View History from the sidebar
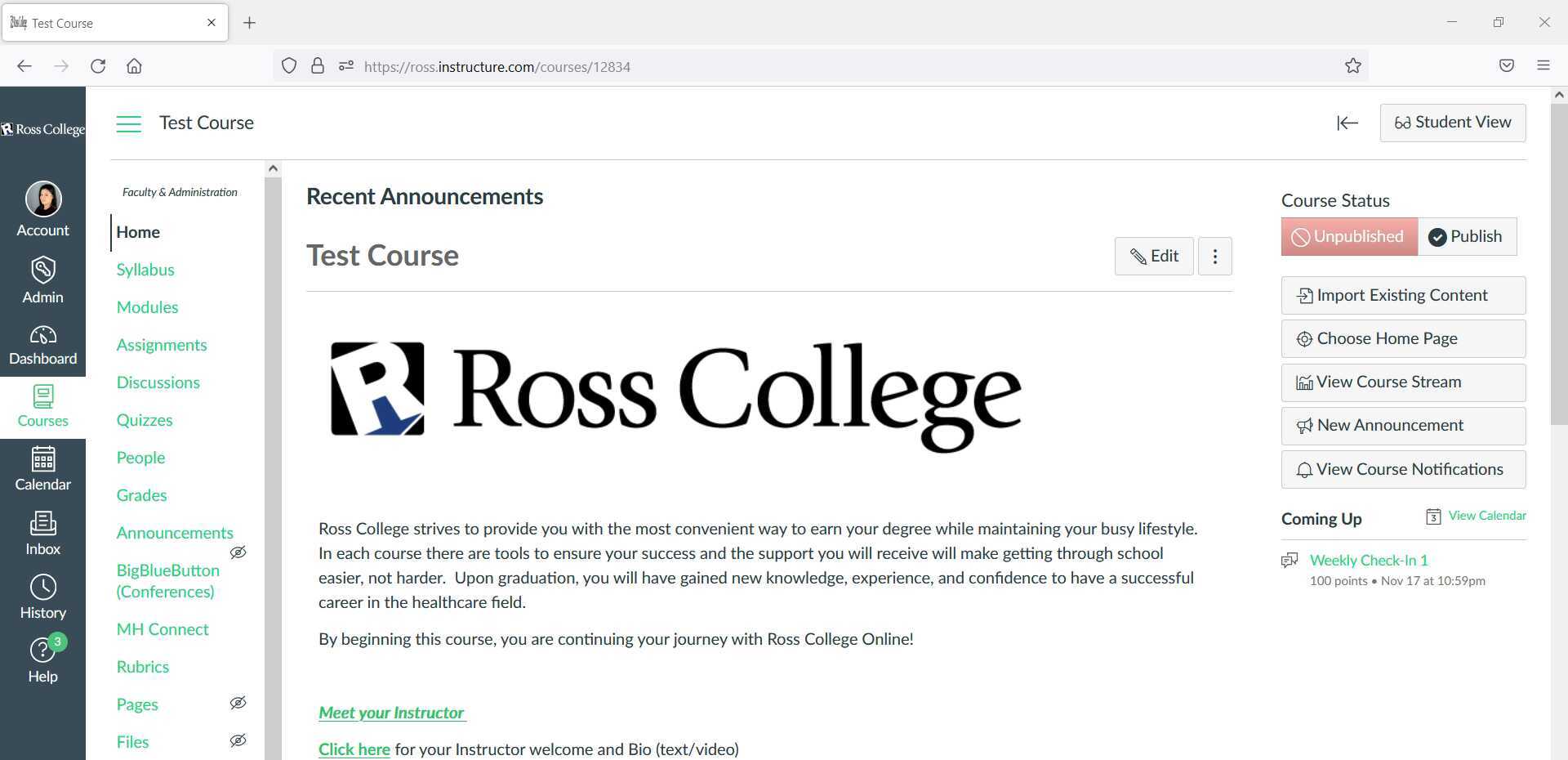Screen dimensions: 1568x760 pyautogui.click(x=42, y=595)
